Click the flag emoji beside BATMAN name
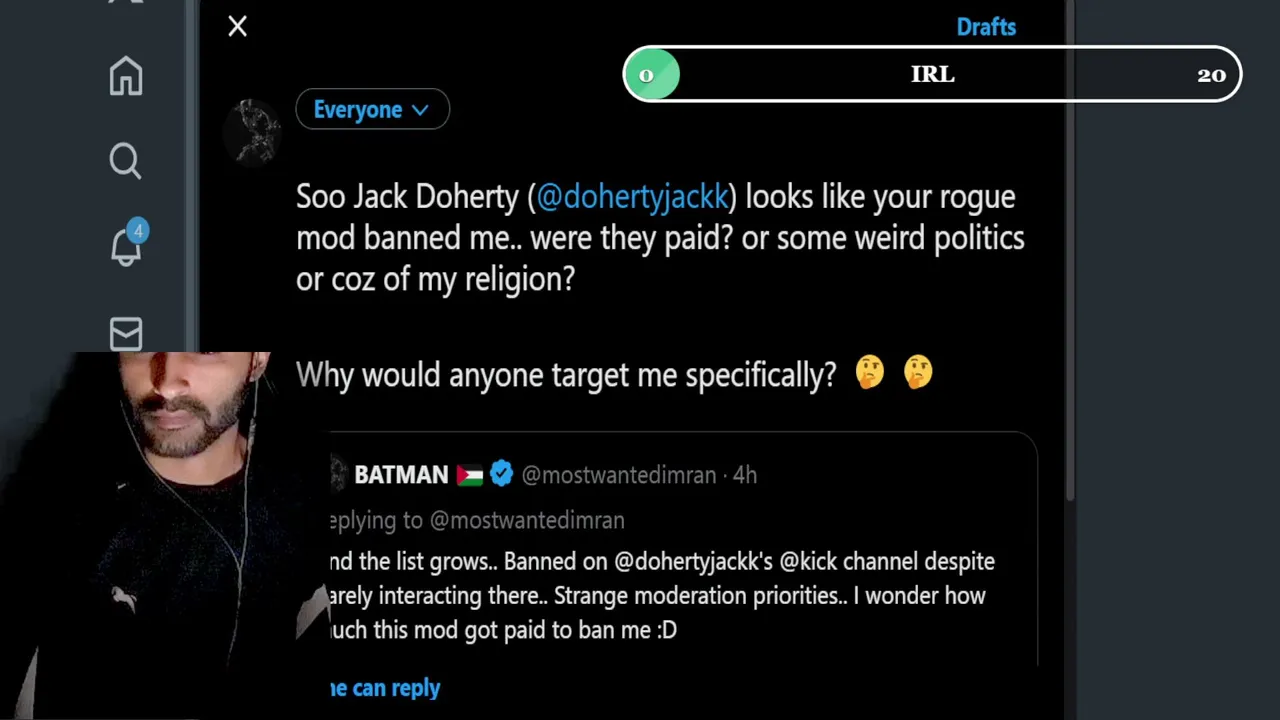Viewport: 1280px width, 720px height. (470, 475)
